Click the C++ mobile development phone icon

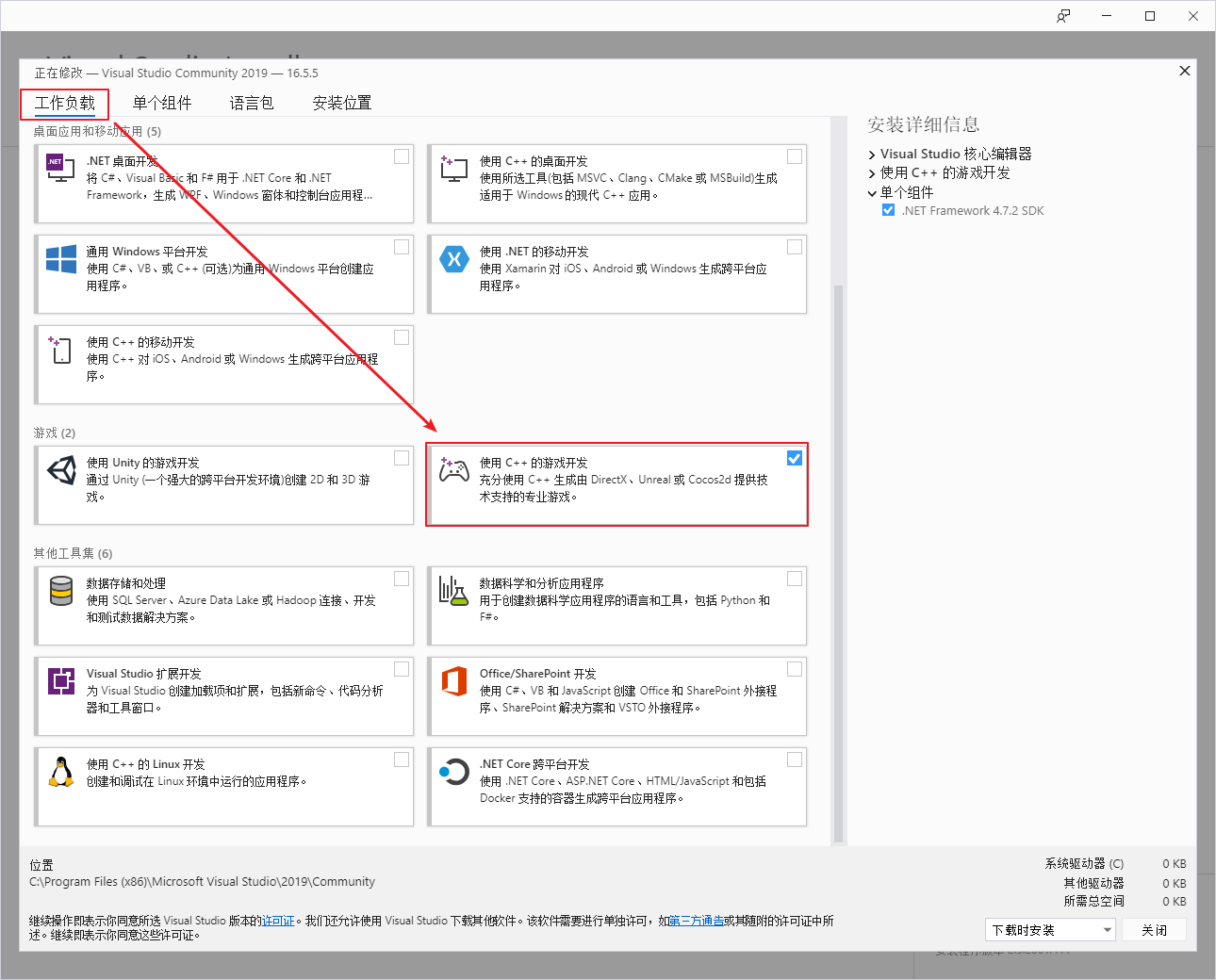60,350
